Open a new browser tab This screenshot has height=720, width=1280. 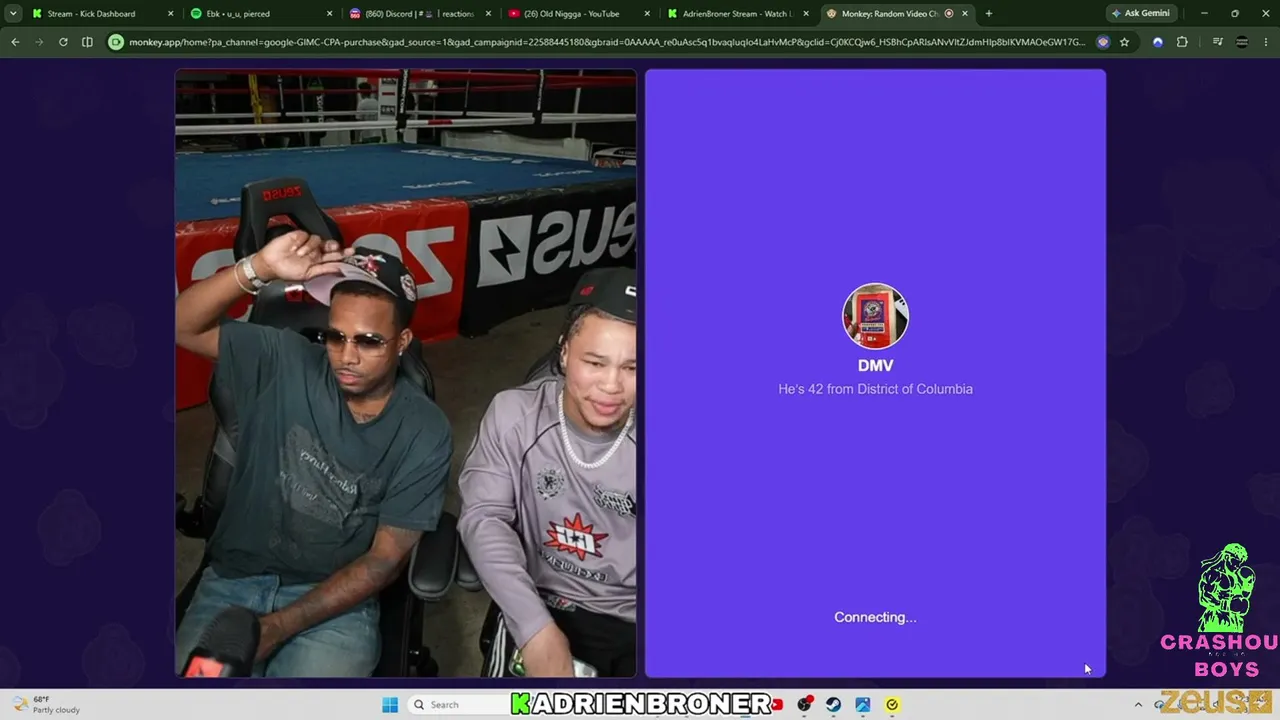click(989, 14)
